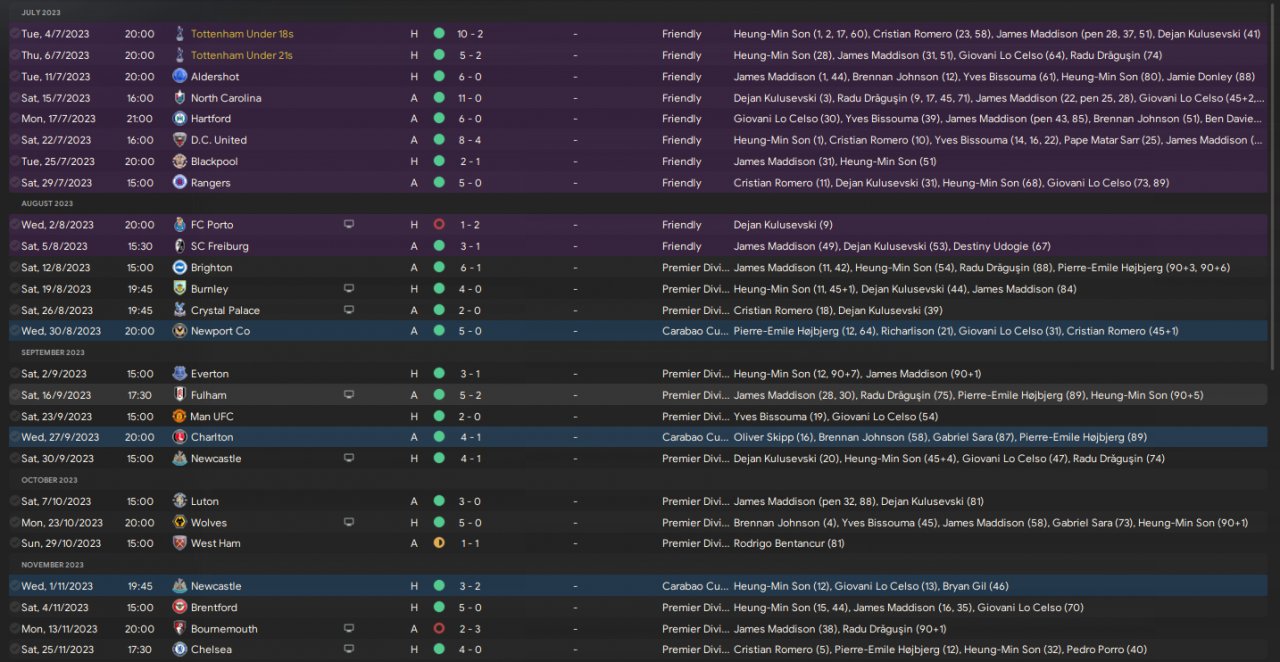This screenshot has height=662, width=1280.
Task: Click the Brighton club badge
Action: (180, 268)
